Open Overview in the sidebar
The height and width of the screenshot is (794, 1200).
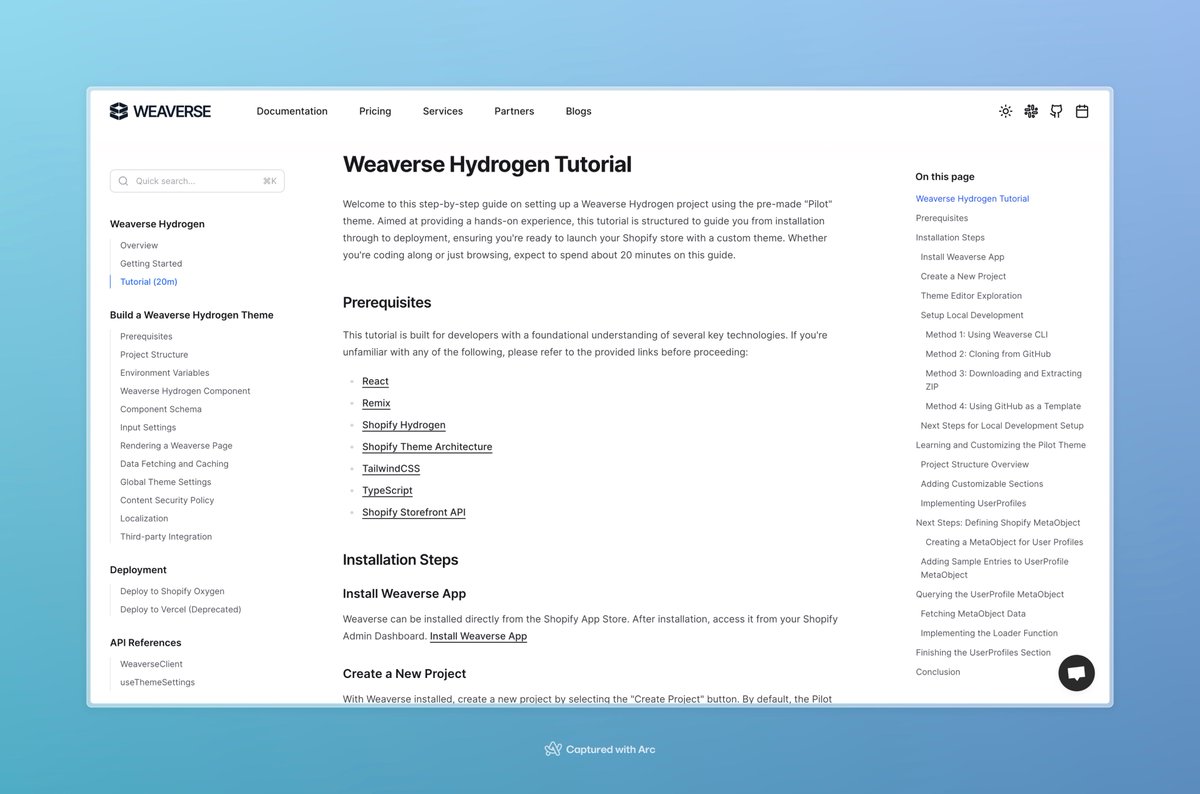(139, 245)
